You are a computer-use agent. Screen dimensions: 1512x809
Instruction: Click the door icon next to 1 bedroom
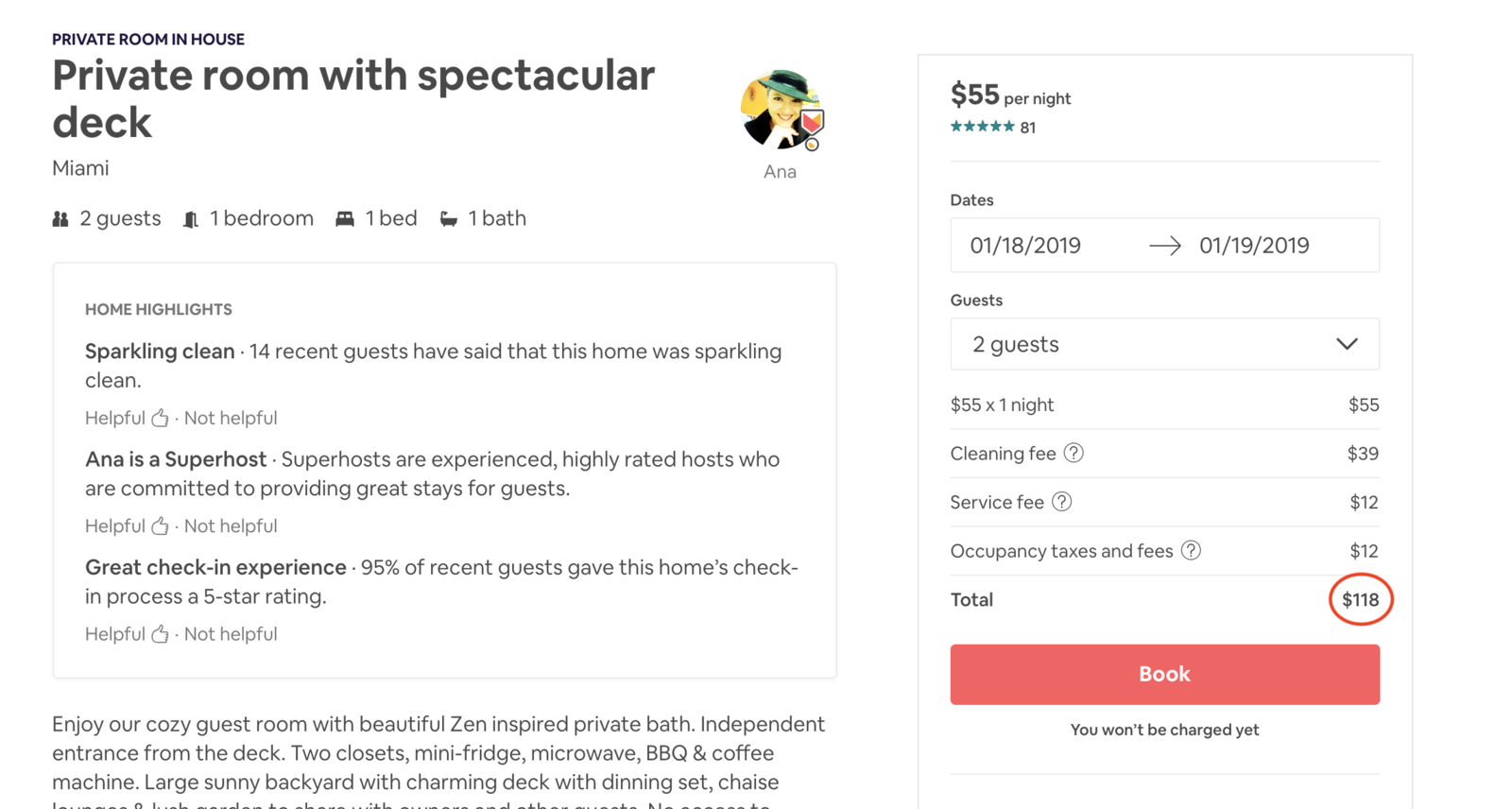point(191,219)
